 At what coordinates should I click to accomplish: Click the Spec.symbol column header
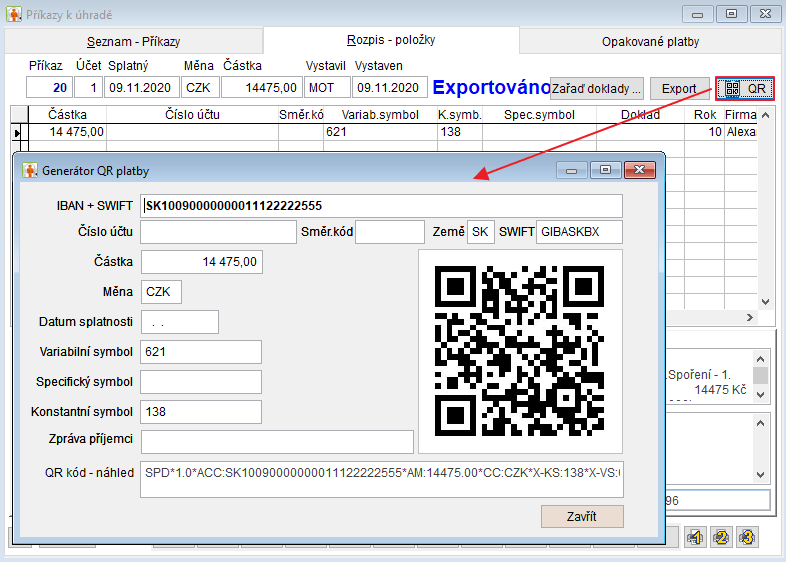click(x=539, y=115)
